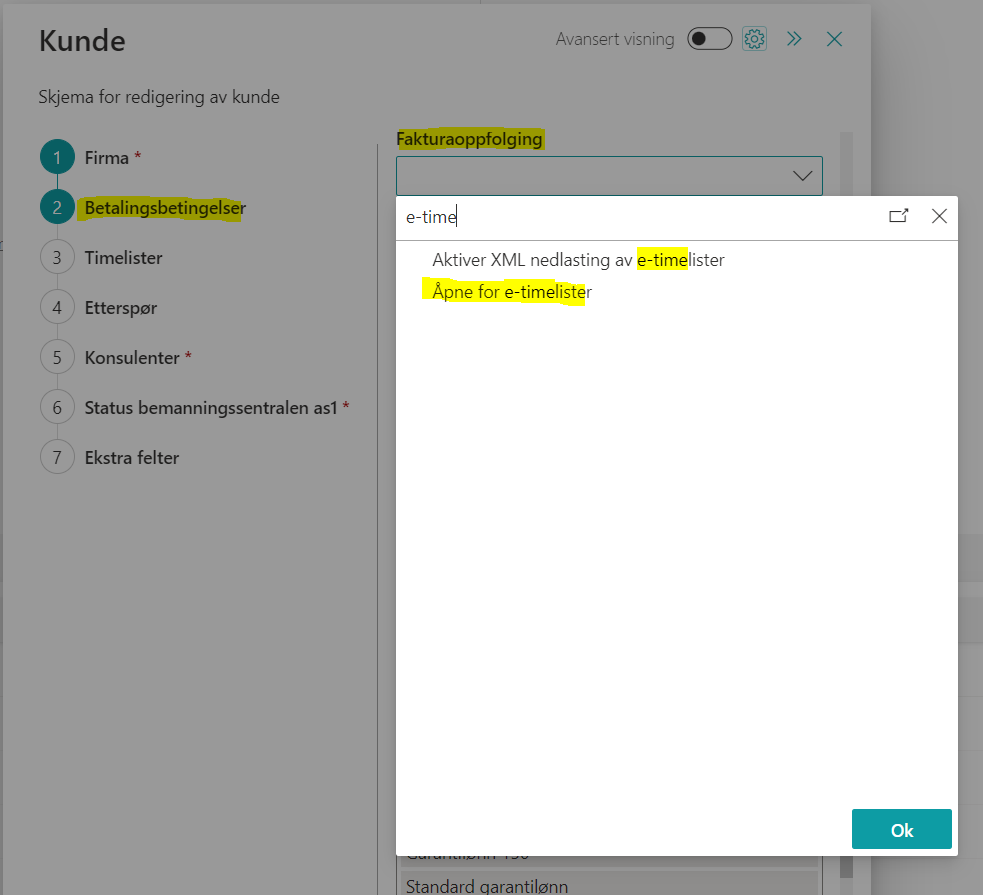983x895 pixels.
Task: Go to step 5 Konsulenter
Action: pos(116,358)
